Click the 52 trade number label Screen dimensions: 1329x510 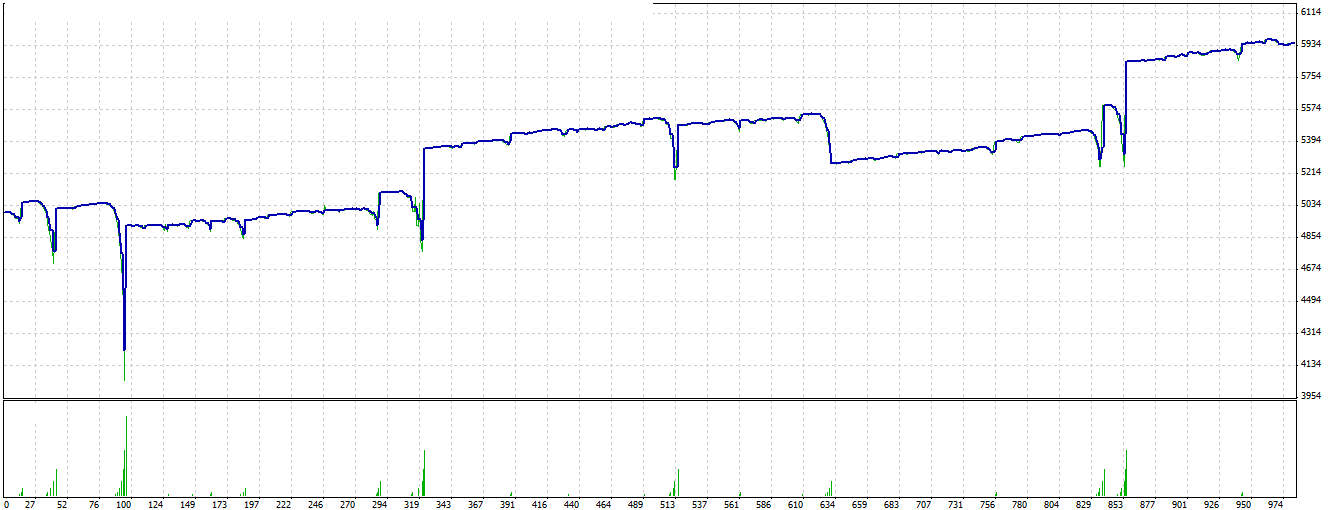point(61,504)
